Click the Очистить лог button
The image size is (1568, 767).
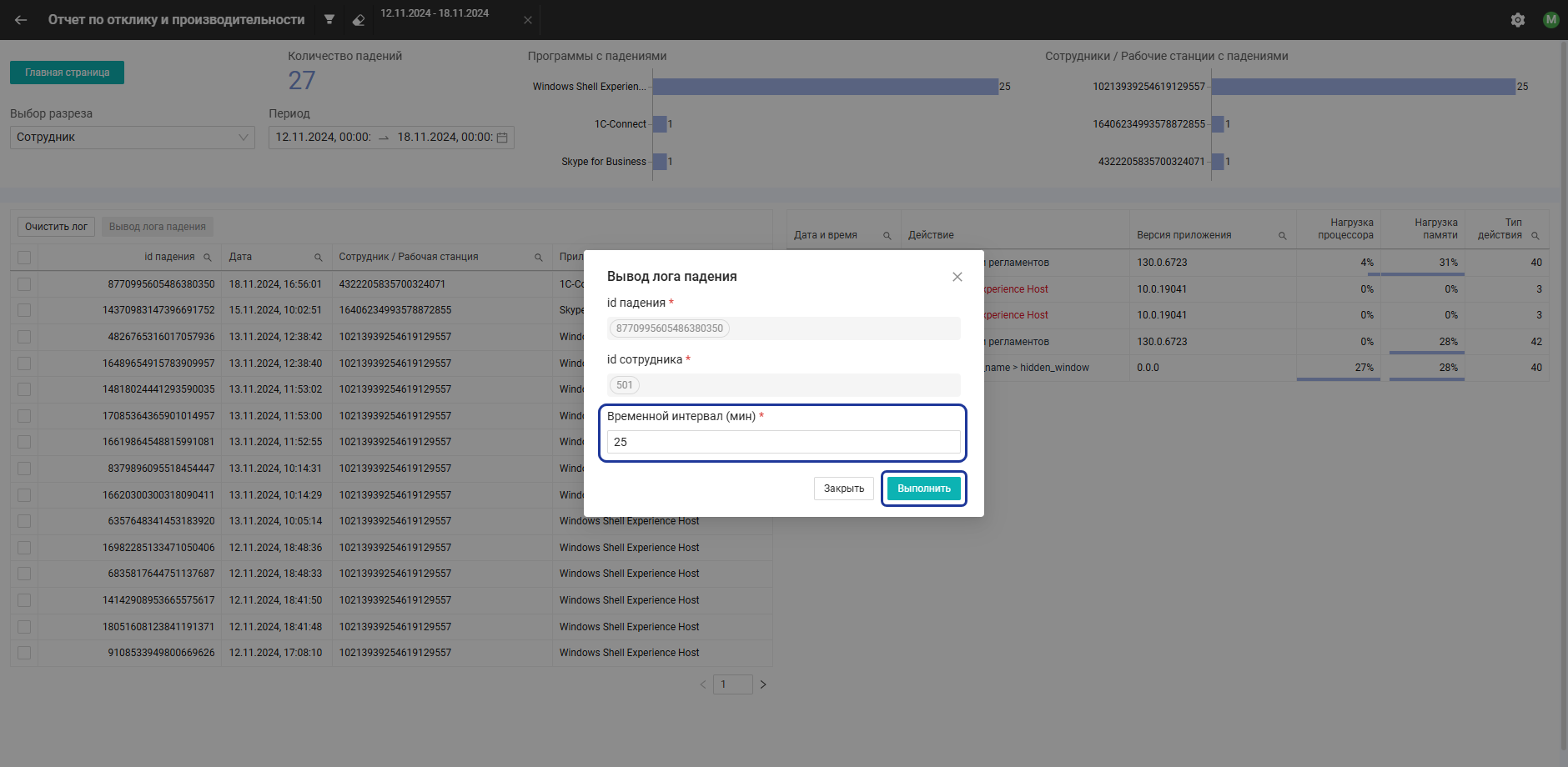pyautogui.click(x=56, y=227)
